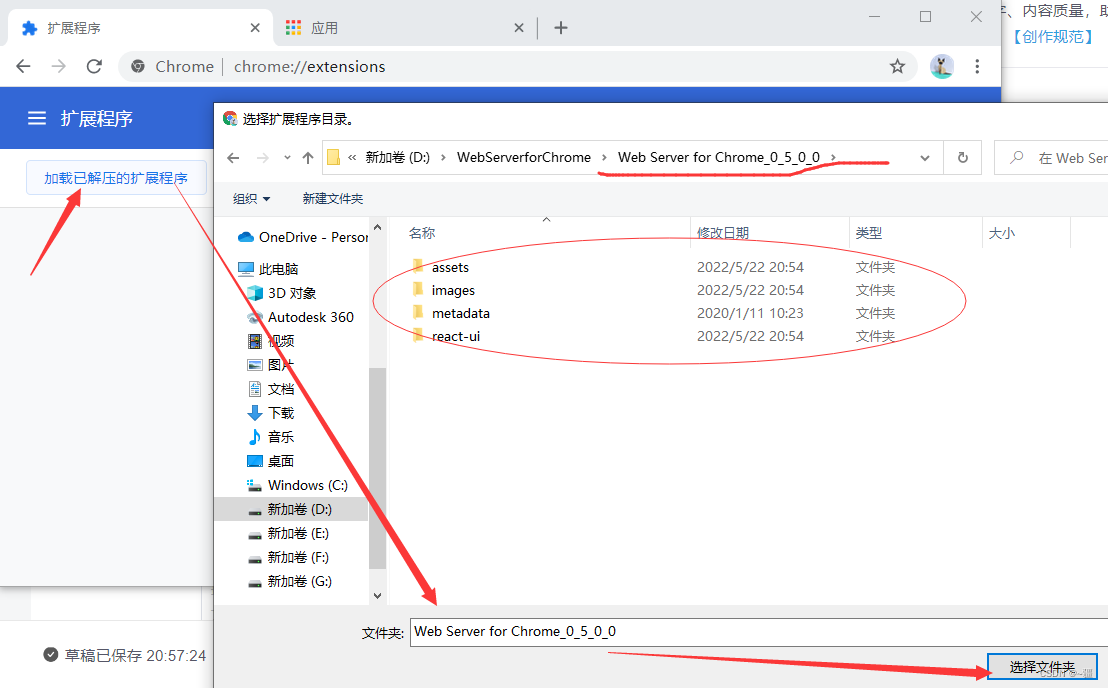
Task: Bookmark this page with the star icon
Action: pos(897,66)
